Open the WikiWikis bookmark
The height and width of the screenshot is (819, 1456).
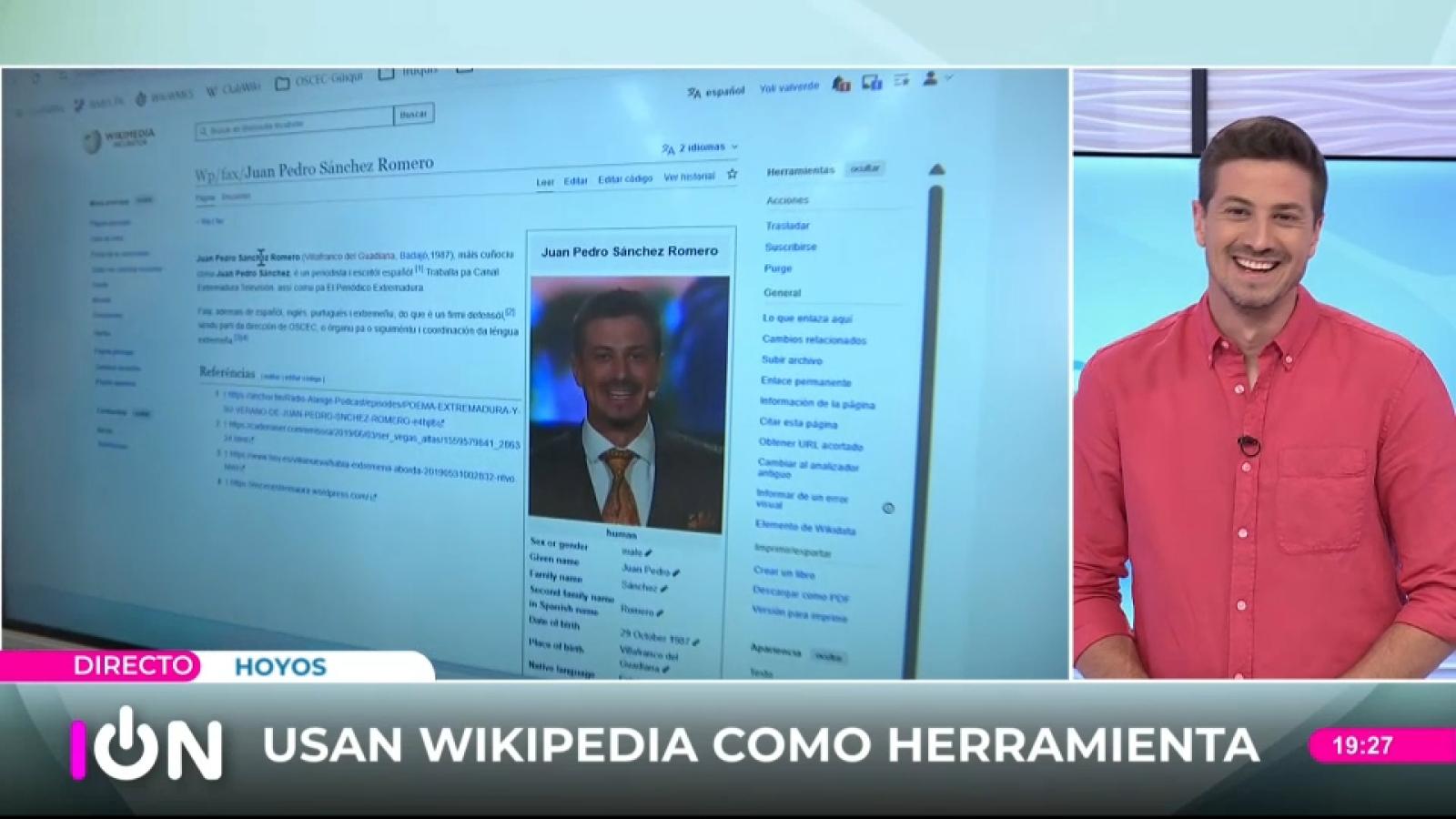pos(165,96)
